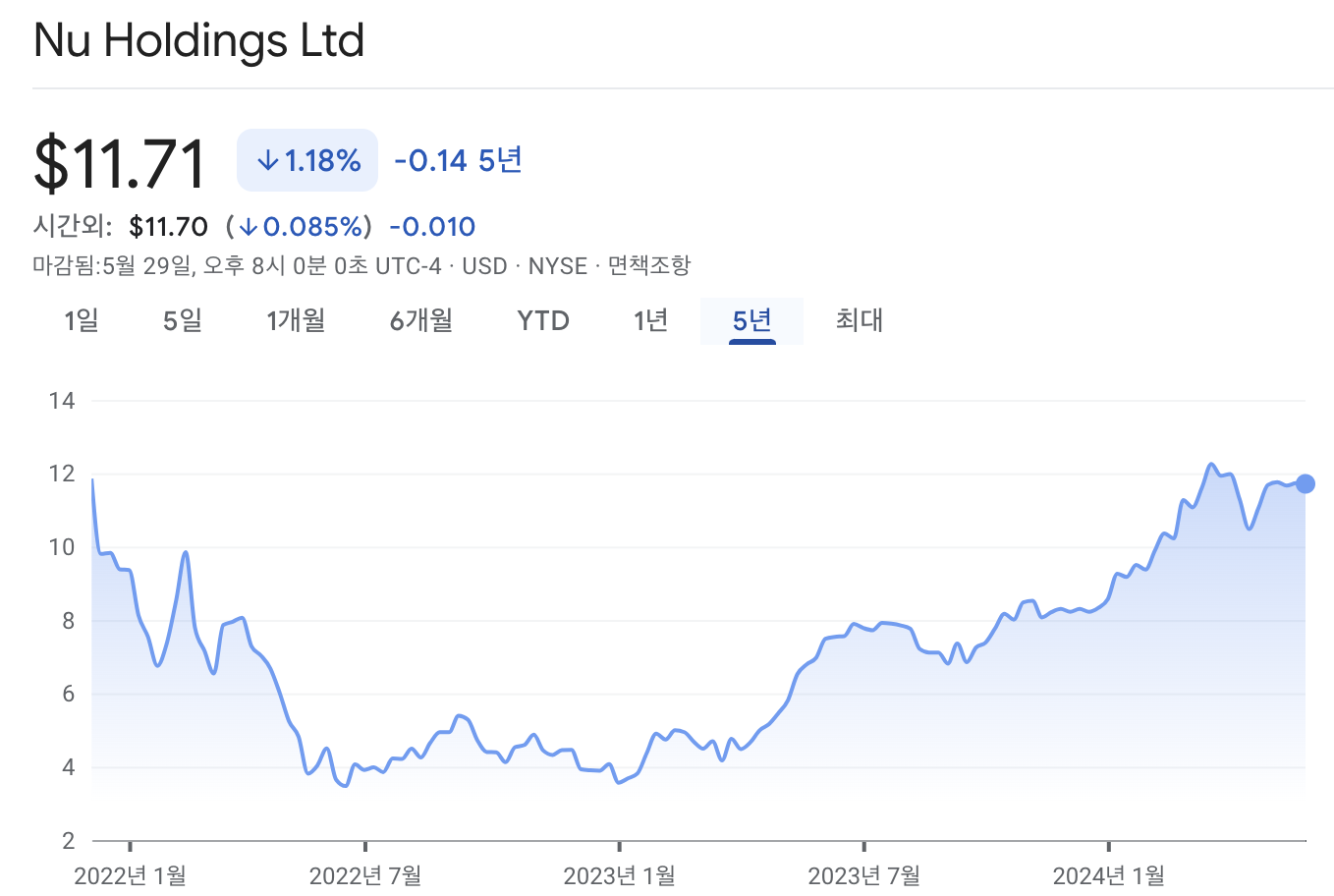Click the y-axis value 6
Screen dimensions: 1334x896
[69, 694]
